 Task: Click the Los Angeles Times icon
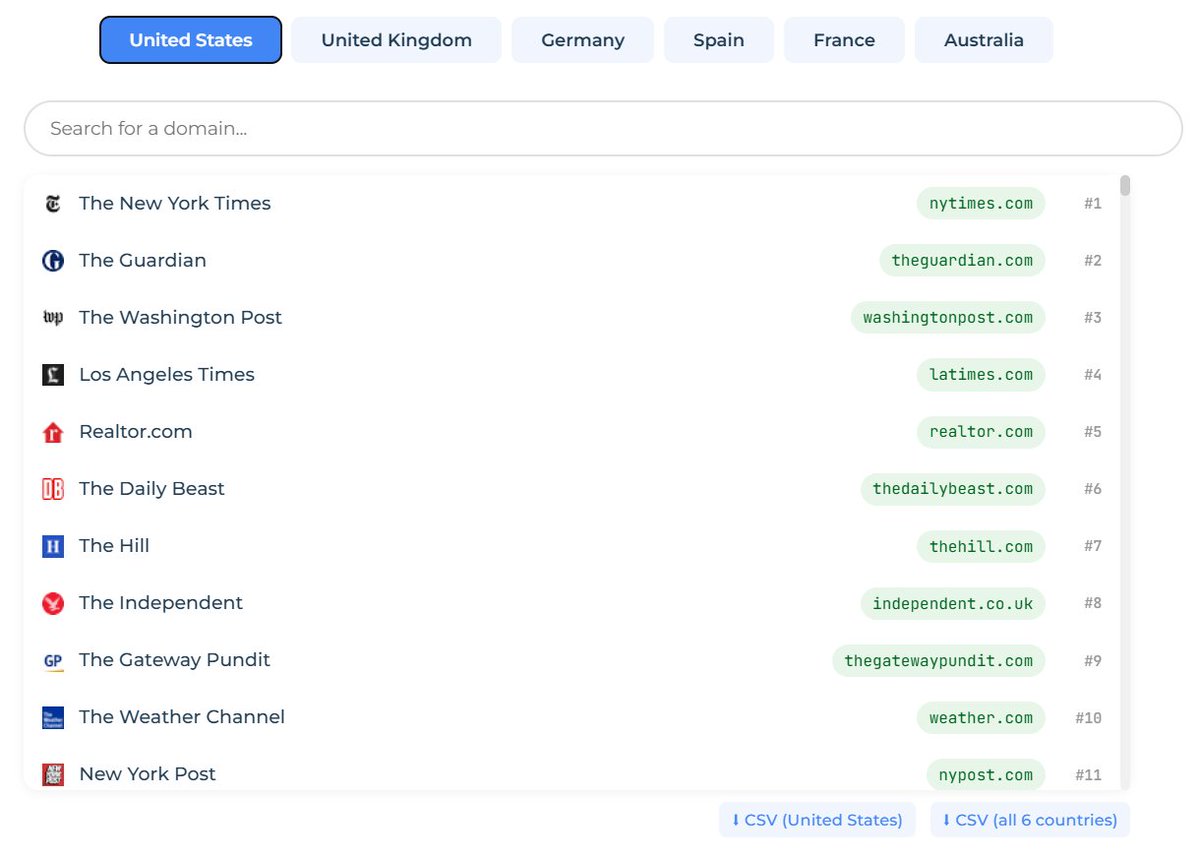(53, 375)
